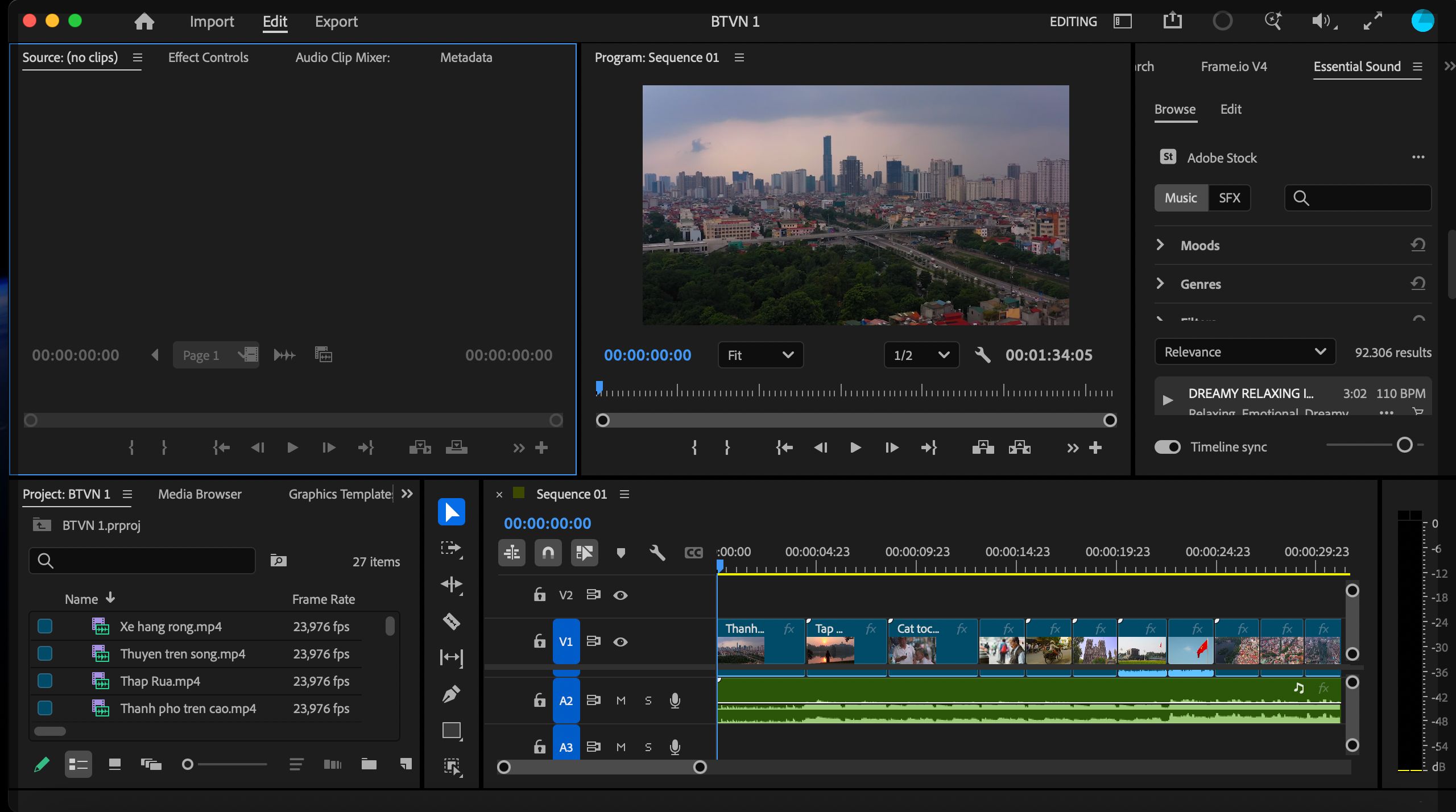
Task: Open the Fit zoom level dropdown
Action: [x=760, y=355]
